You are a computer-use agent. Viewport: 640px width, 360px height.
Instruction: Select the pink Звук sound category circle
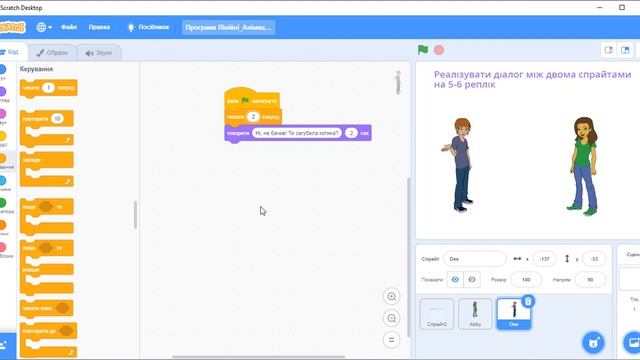coord(3,113)
